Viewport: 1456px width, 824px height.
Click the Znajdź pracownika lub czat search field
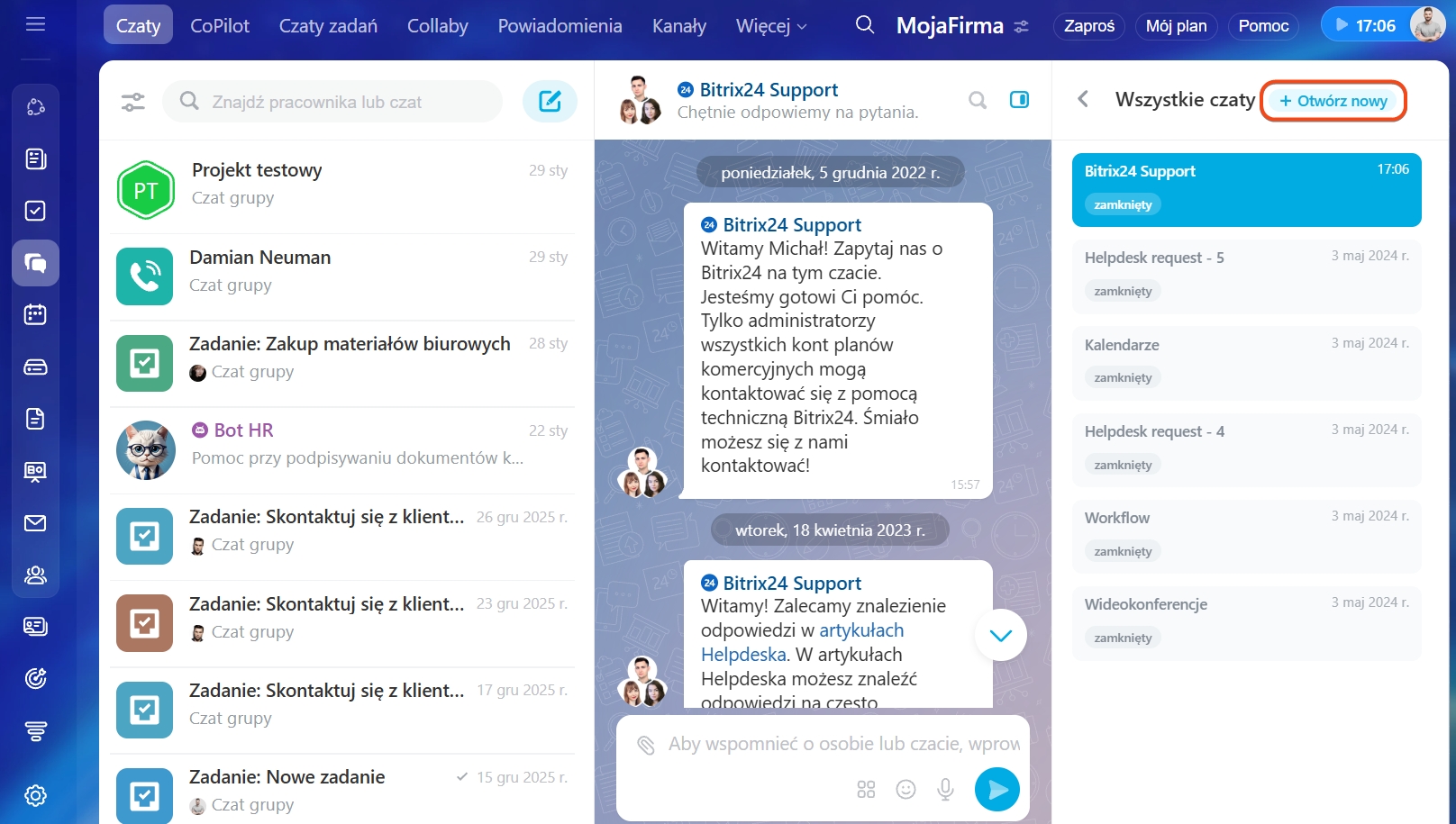pos(332,102)
